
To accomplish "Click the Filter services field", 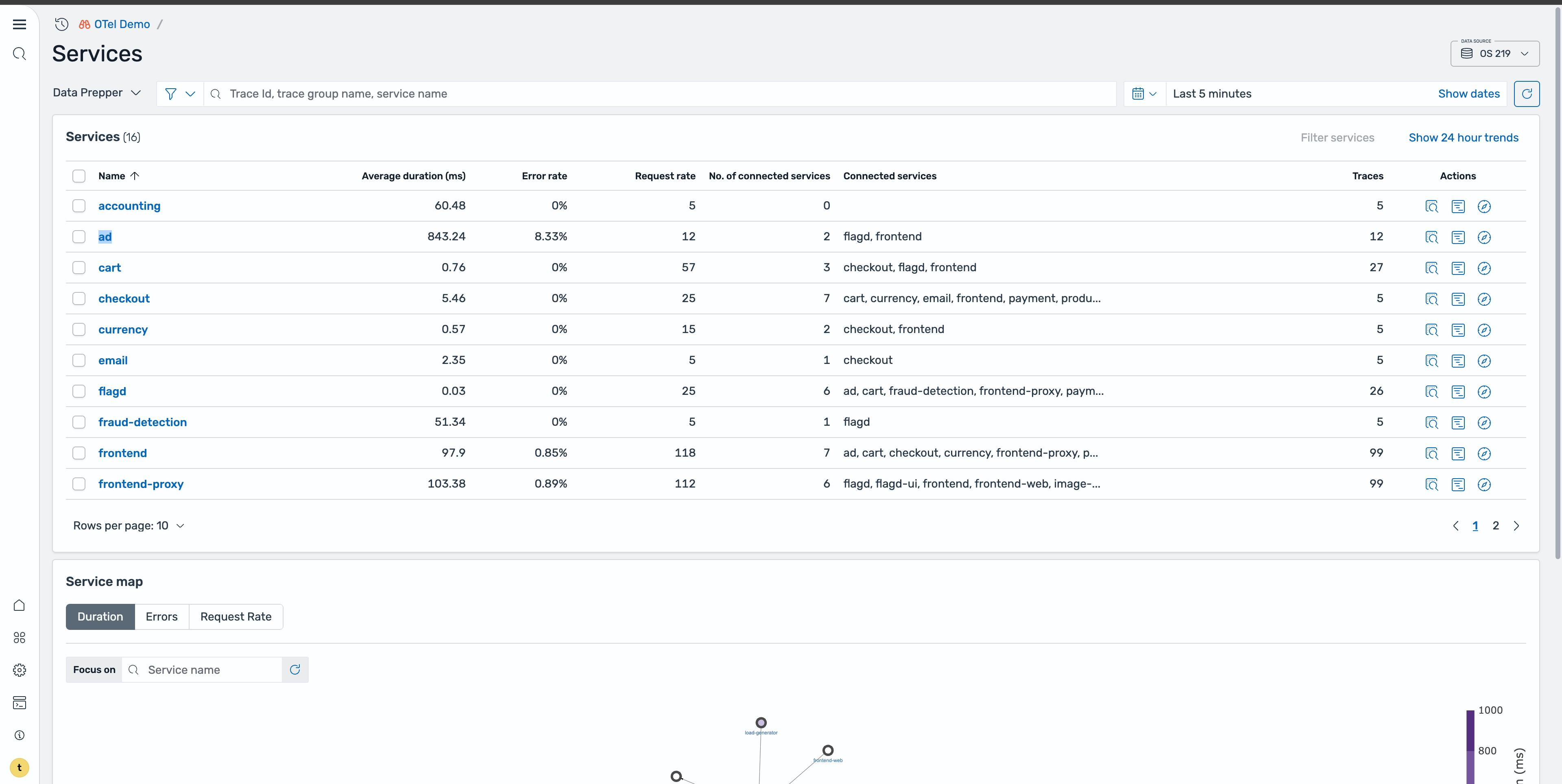I will [1337, 137].
